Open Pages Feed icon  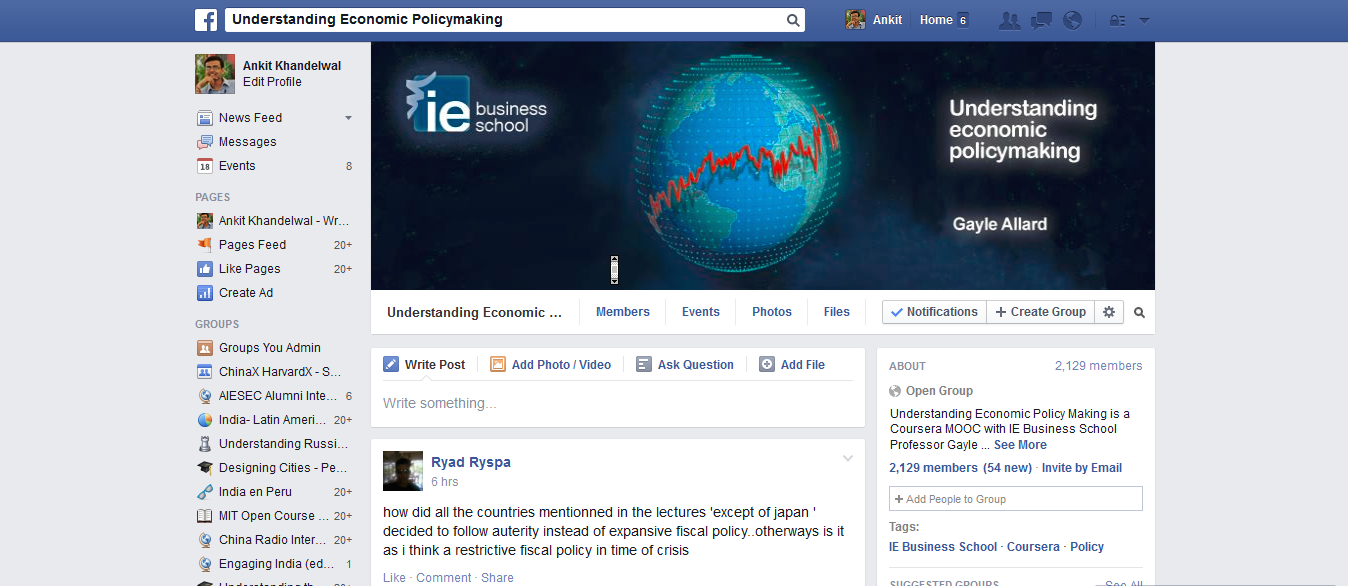[x=205, y=245]
